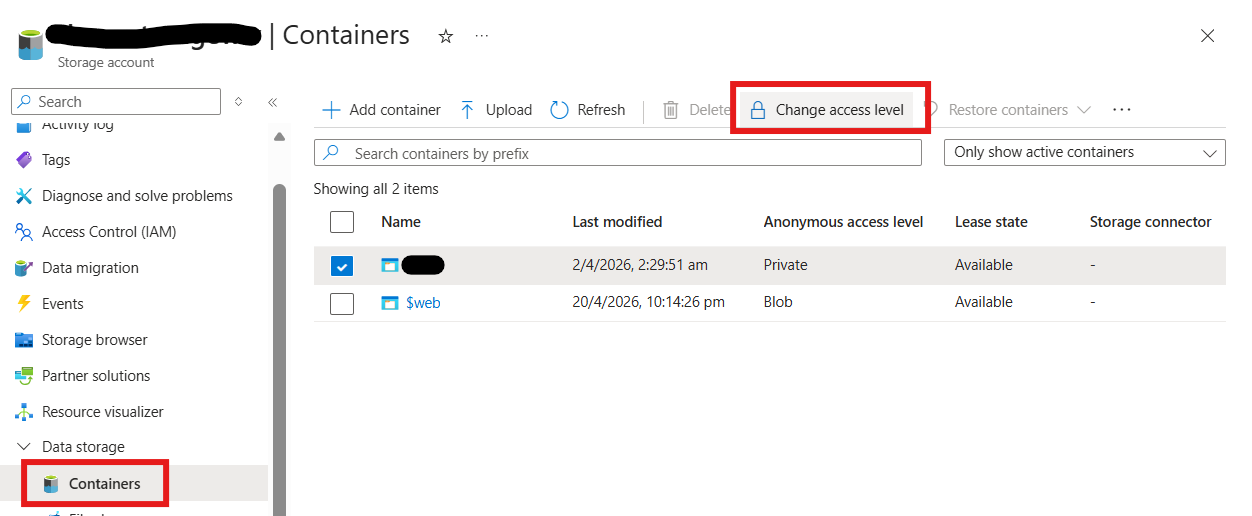Click the Access Control (IAM) people icon
Viewport: 1252px width, 516px height.
click(x=24, y=232)
